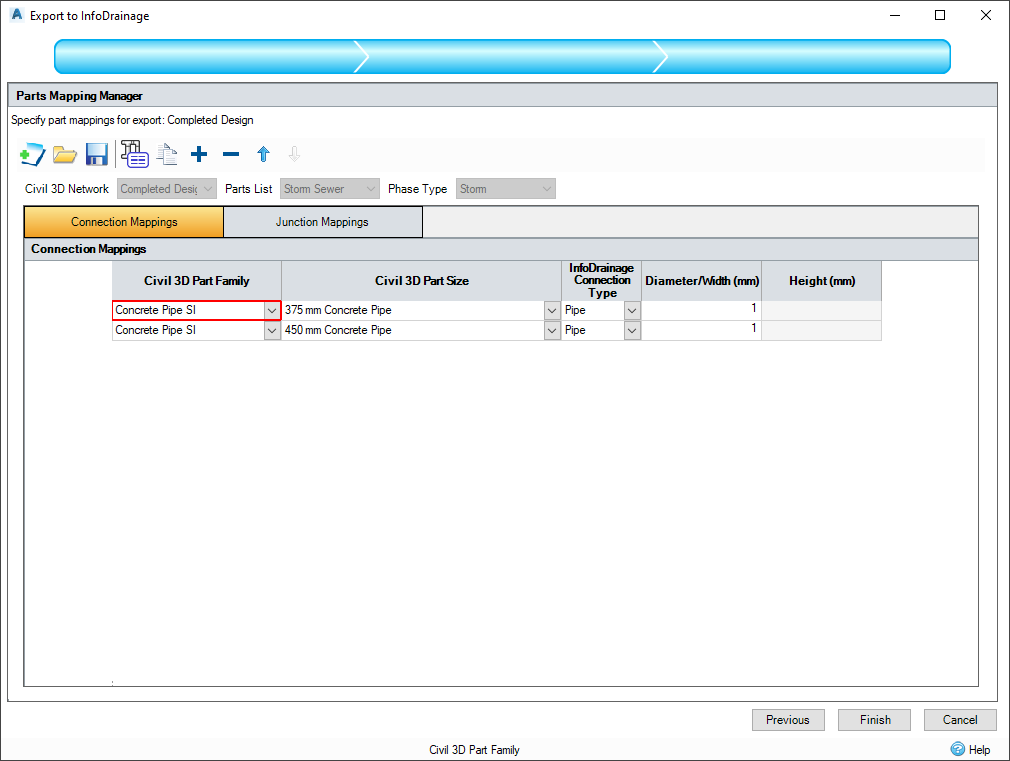Viewport: 1010px width, 761px height.
Task: Click the Finish button
Action: [x=874, y=720]
